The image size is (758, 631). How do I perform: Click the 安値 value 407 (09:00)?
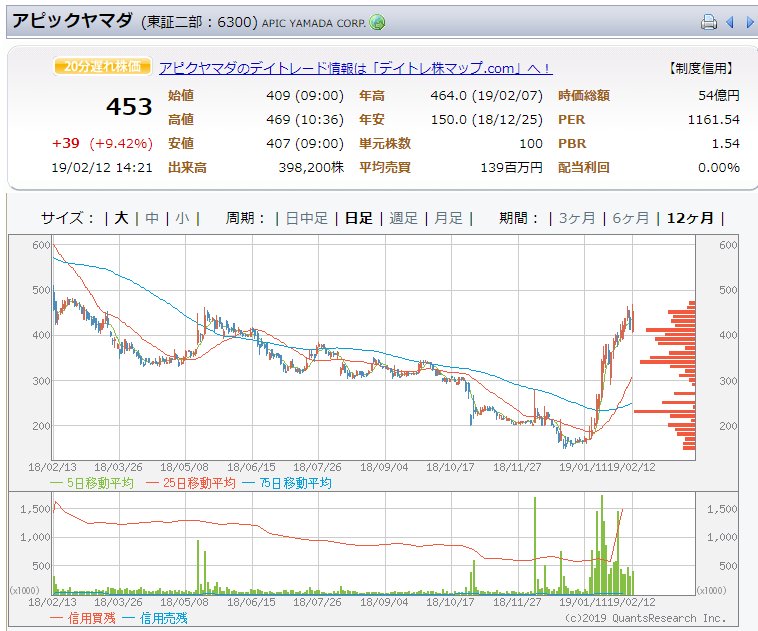(x=305, y=143)
